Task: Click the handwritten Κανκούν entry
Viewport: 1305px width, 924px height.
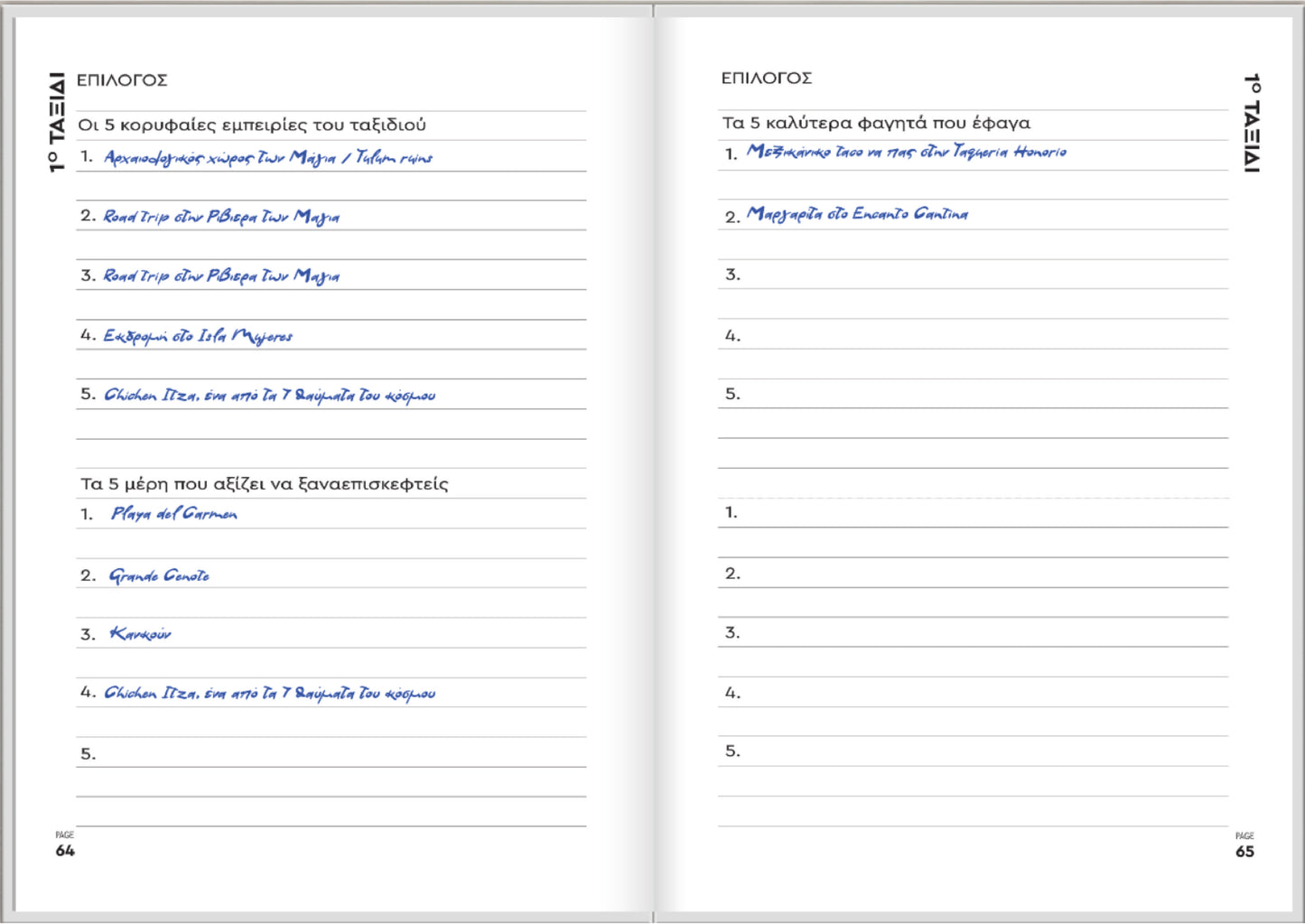Action: [x=140, y=634]
